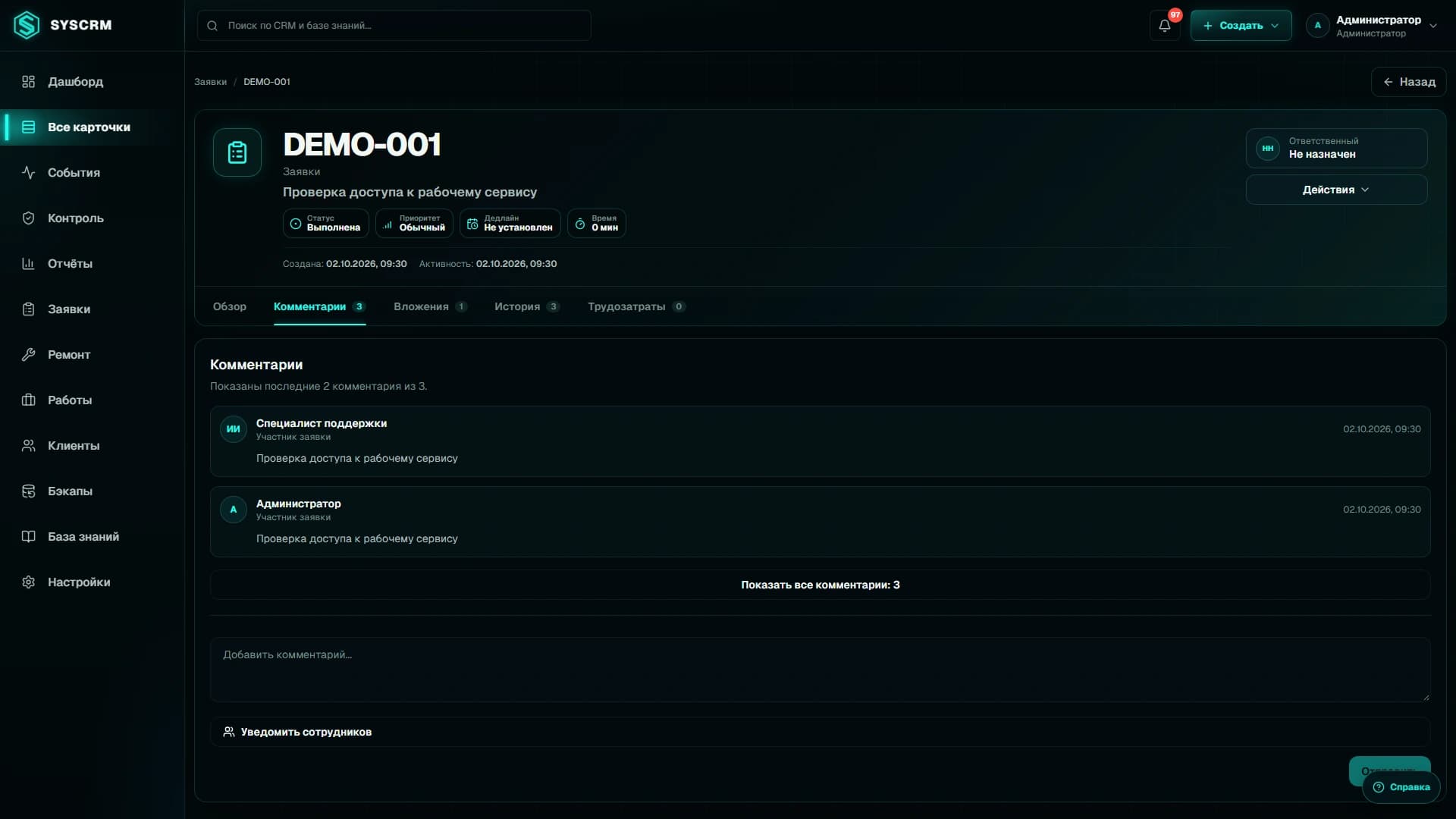Select Все карточки in sidebar

[x=92, y=127]
